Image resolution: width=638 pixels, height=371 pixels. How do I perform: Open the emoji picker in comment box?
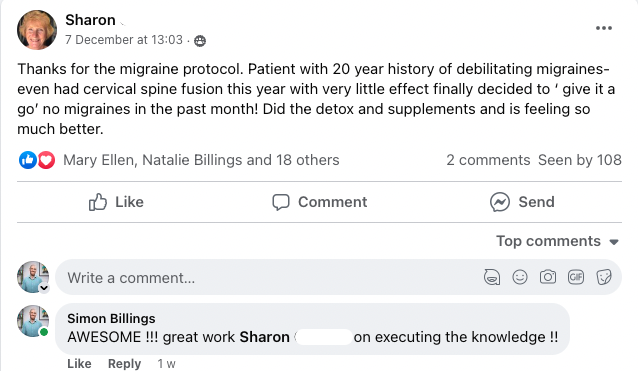coord(520,277)
